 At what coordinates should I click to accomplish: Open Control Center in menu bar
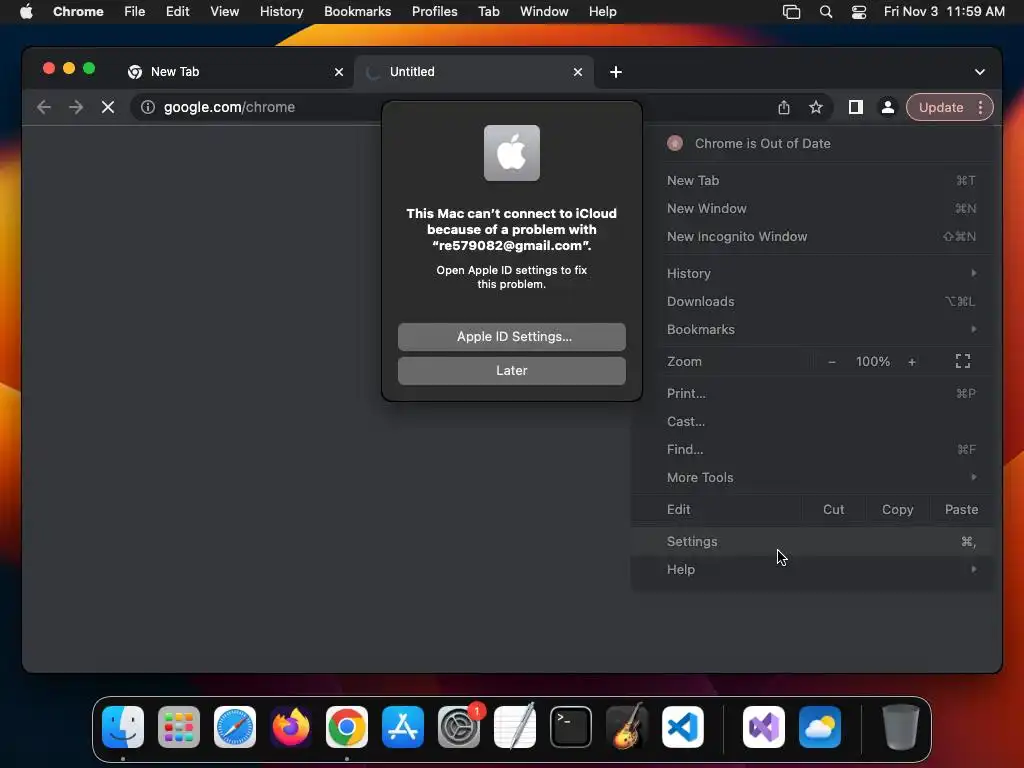pos(859,12)
